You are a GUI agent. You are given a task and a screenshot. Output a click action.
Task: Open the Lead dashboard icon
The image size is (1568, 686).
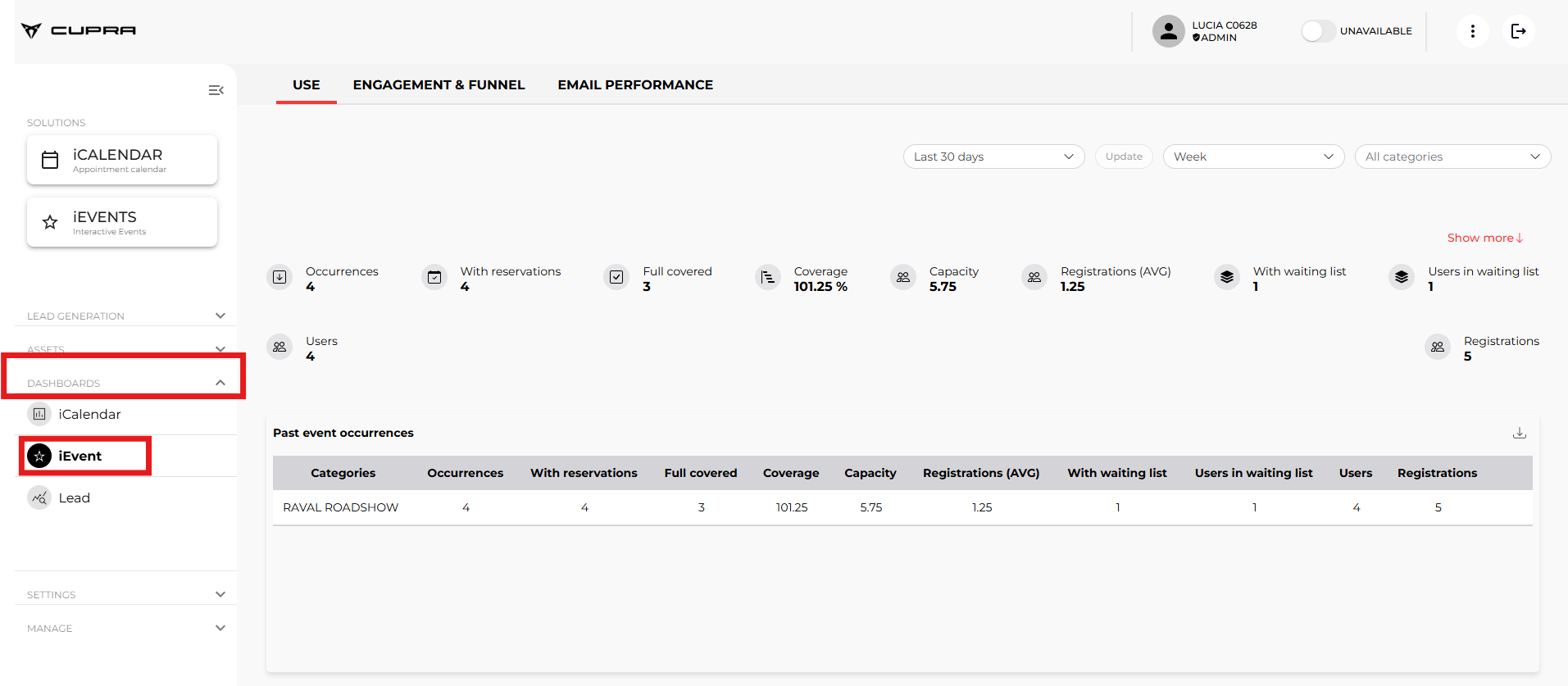pos(39,498)
